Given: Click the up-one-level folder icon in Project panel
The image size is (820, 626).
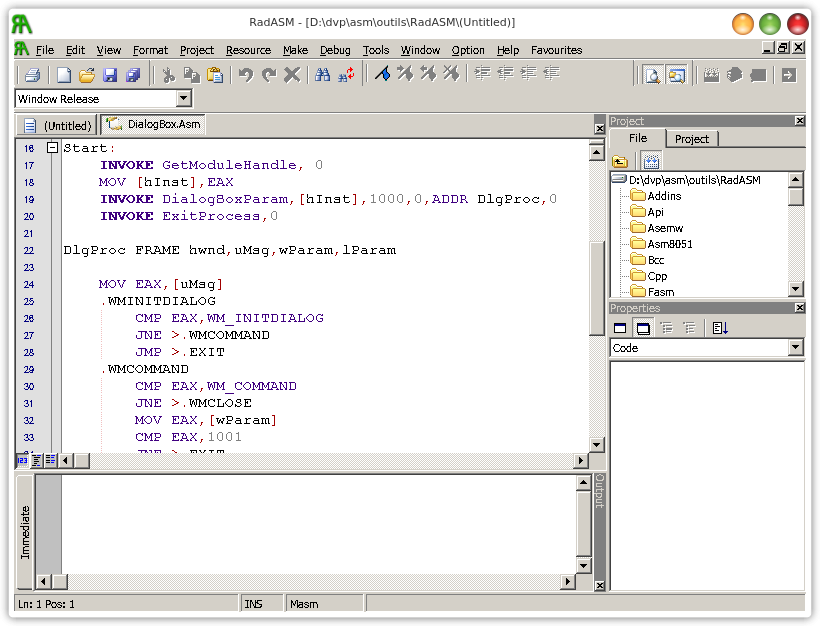Looking at the screenshot, I should [621, 161].
